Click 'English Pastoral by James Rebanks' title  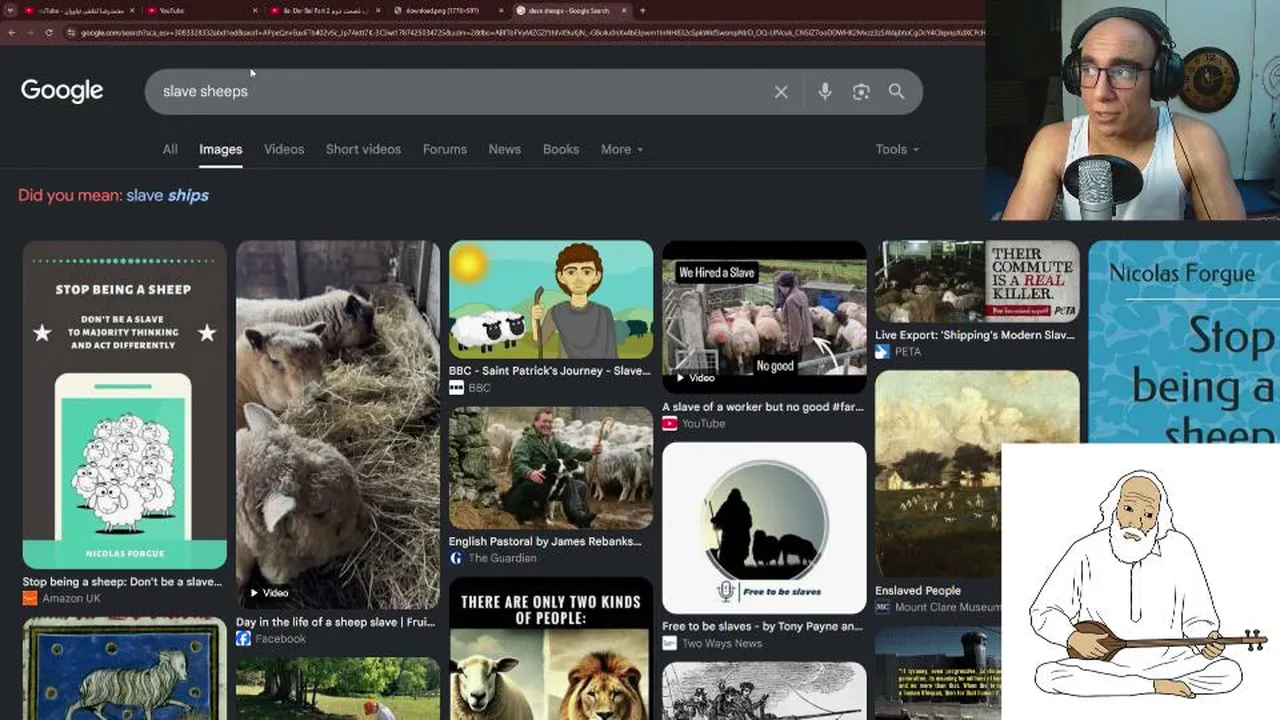[x=545, y=542]
